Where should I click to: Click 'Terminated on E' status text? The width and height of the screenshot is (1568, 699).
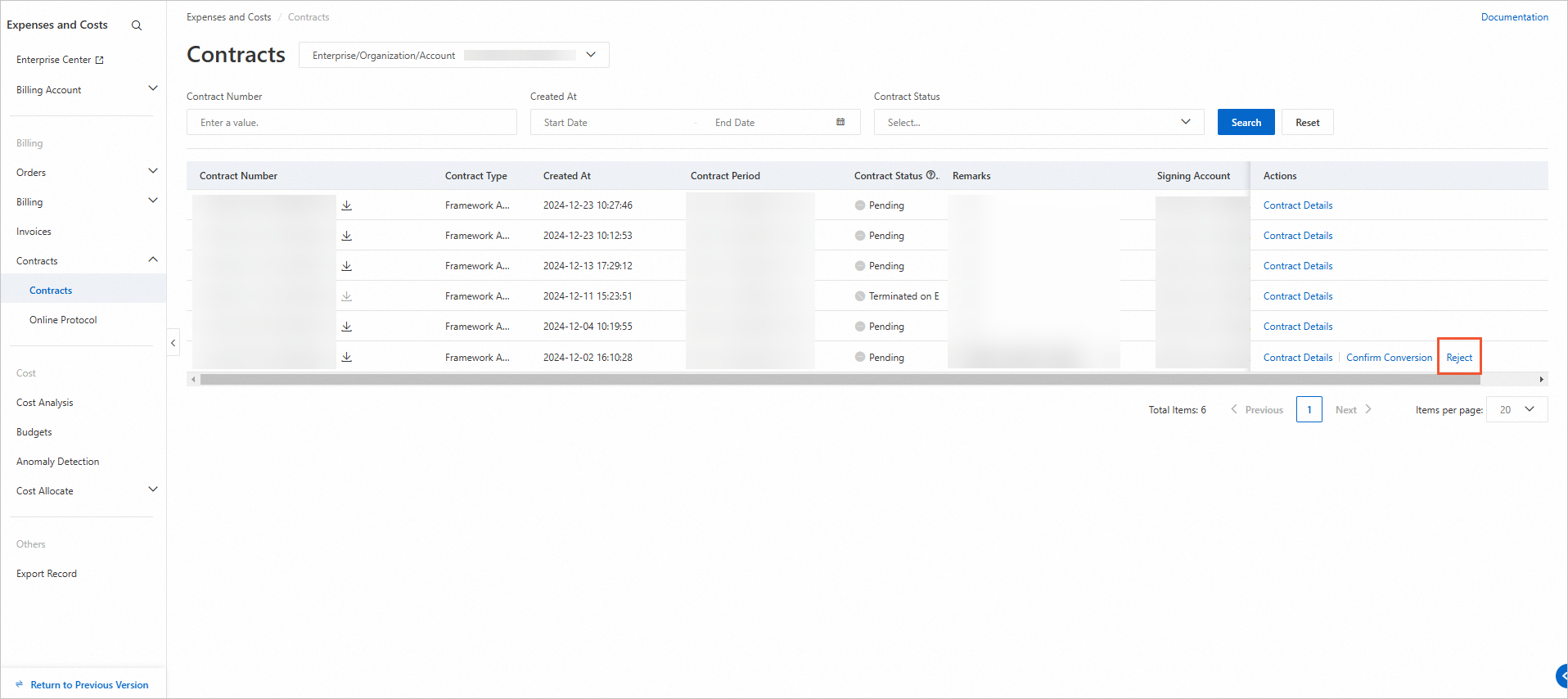(903, 296)
